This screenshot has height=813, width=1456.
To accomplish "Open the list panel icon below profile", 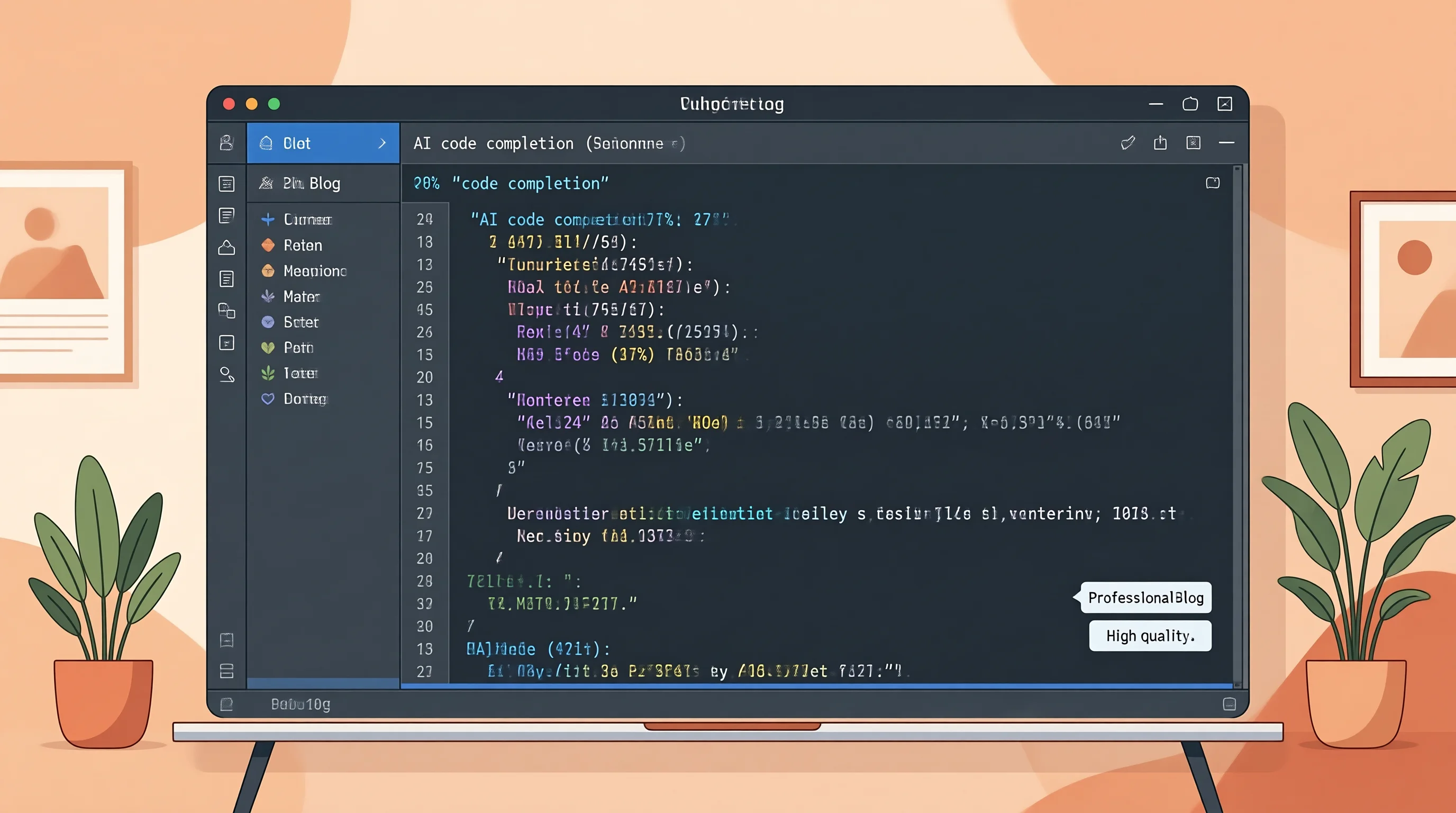I will [x=226, y=184].
